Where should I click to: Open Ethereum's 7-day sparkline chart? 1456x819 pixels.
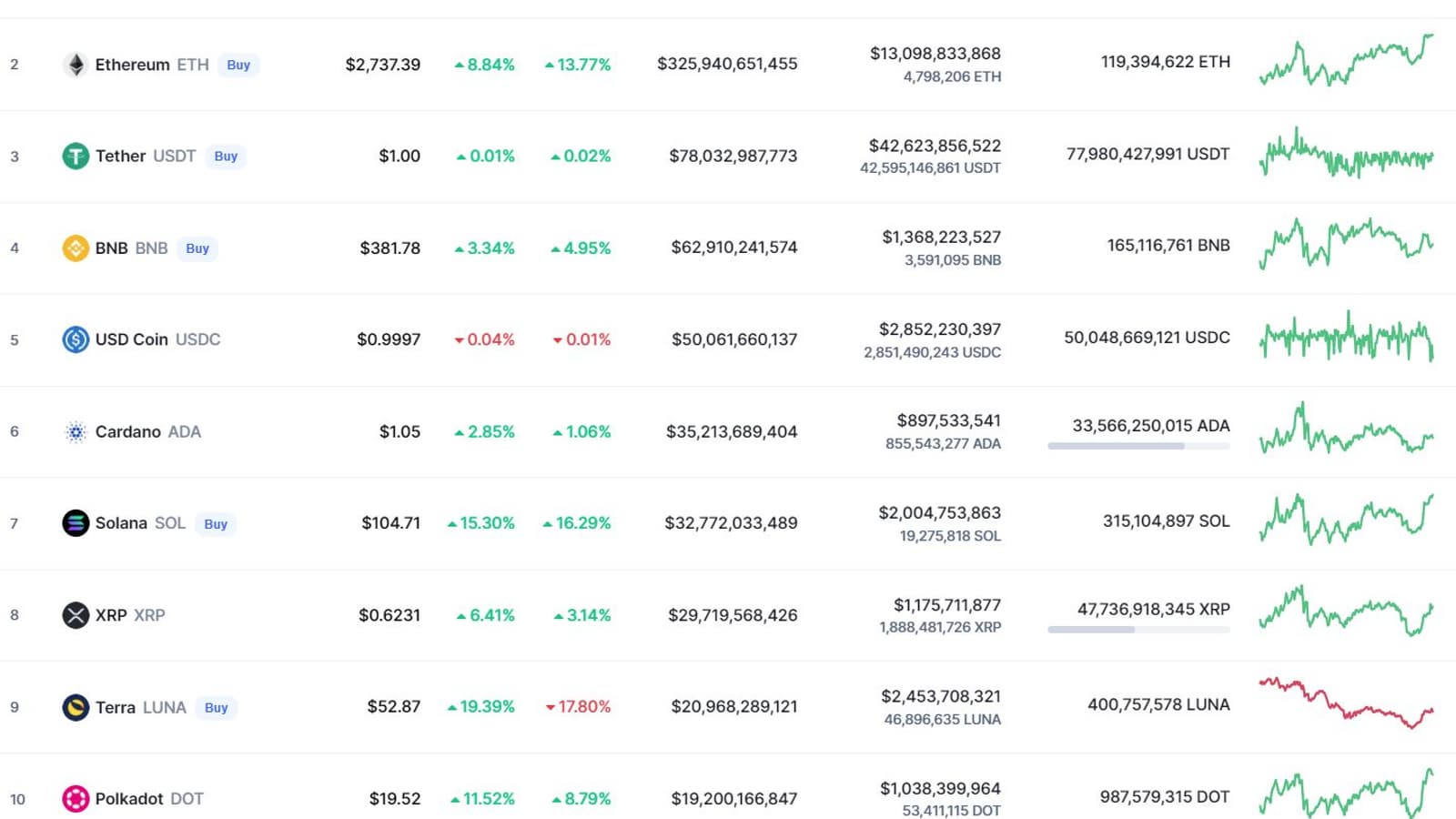point(1346,61)
